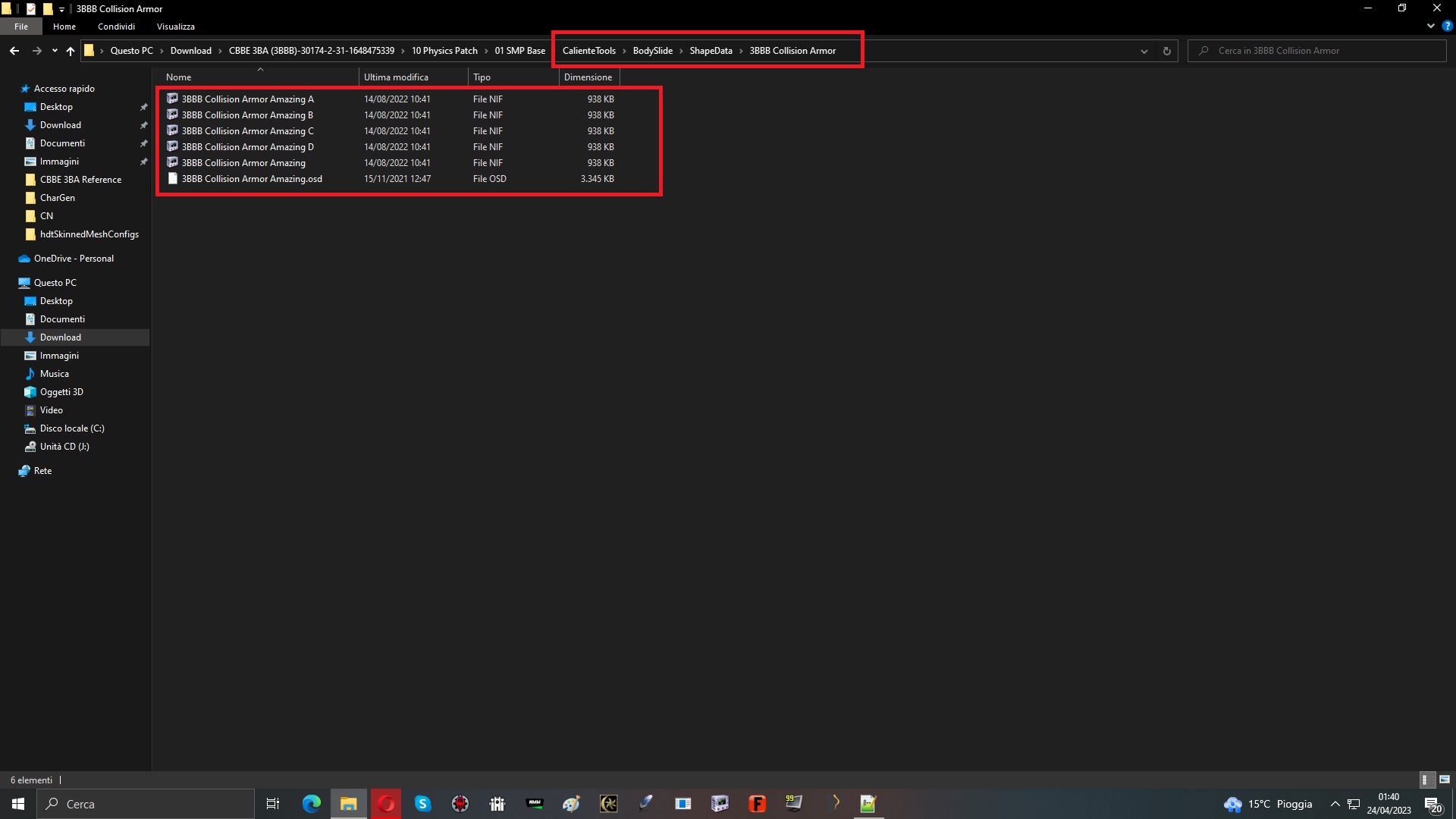1456x819 pixels.
Task: Open the address bar history dropdown
Action: pyautogui.click(x=1144, y=51)
